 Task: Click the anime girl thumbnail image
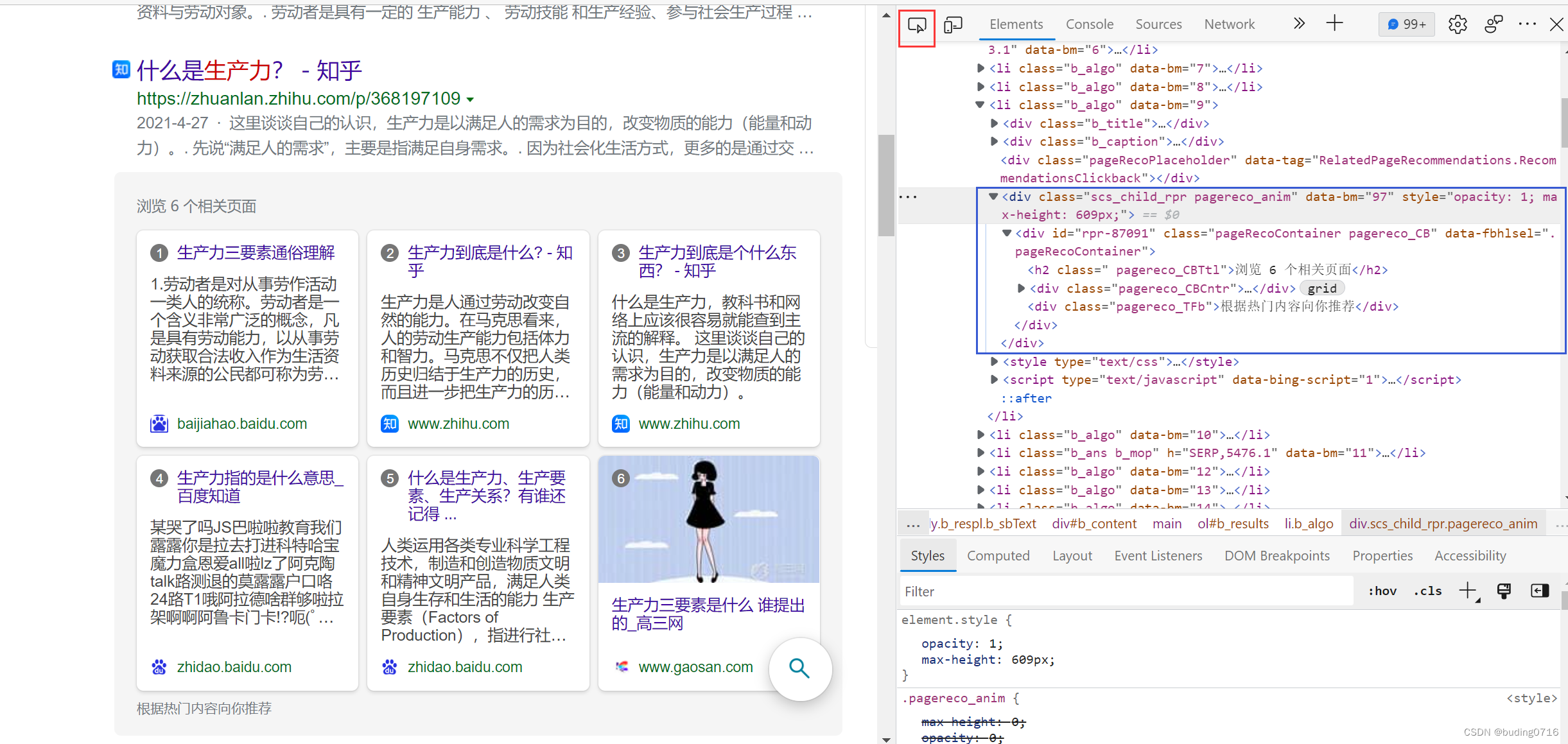tap(708, 519)
